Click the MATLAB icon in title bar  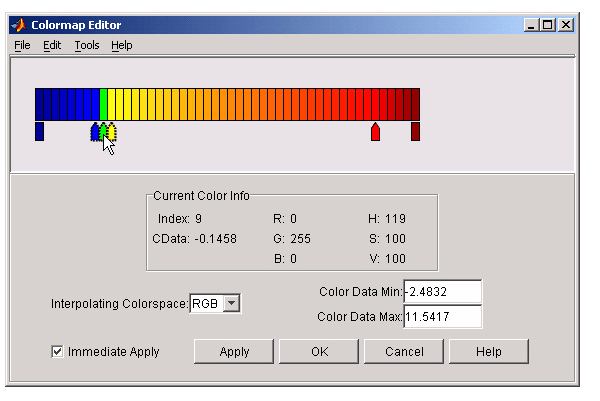tap(20, 24)
